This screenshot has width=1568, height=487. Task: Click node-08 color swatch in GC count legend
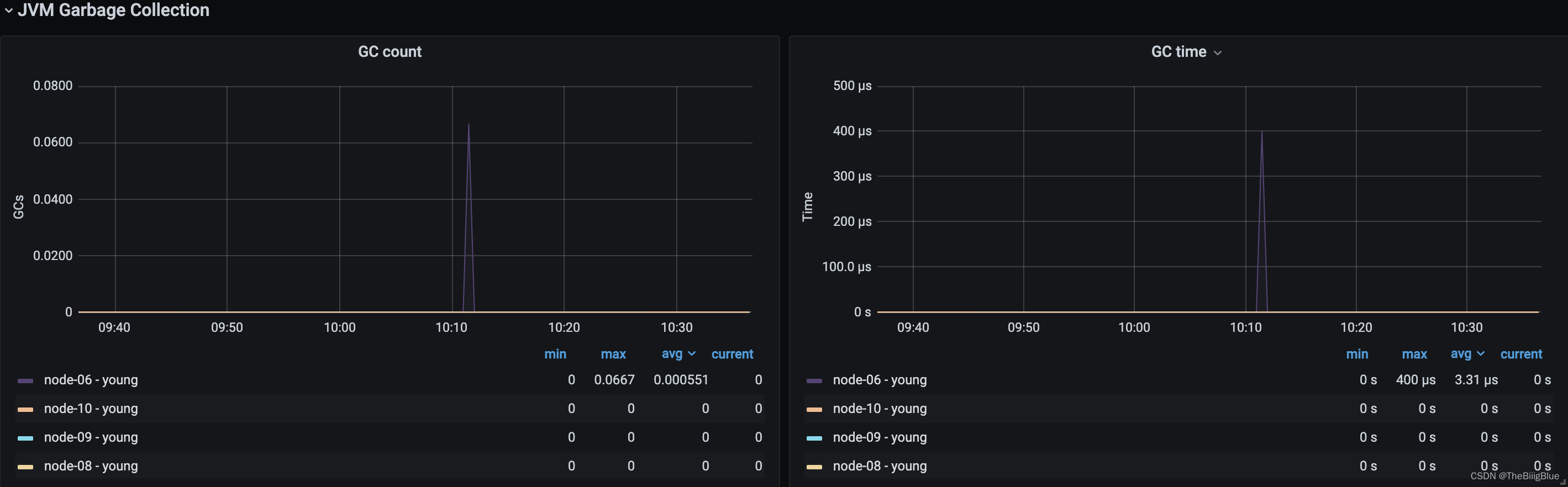[x=25, y=467]
